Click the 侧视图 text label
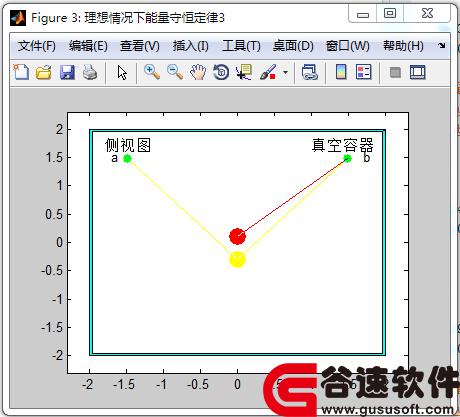Viewport: 460px width, 417px height. [128, 145]
